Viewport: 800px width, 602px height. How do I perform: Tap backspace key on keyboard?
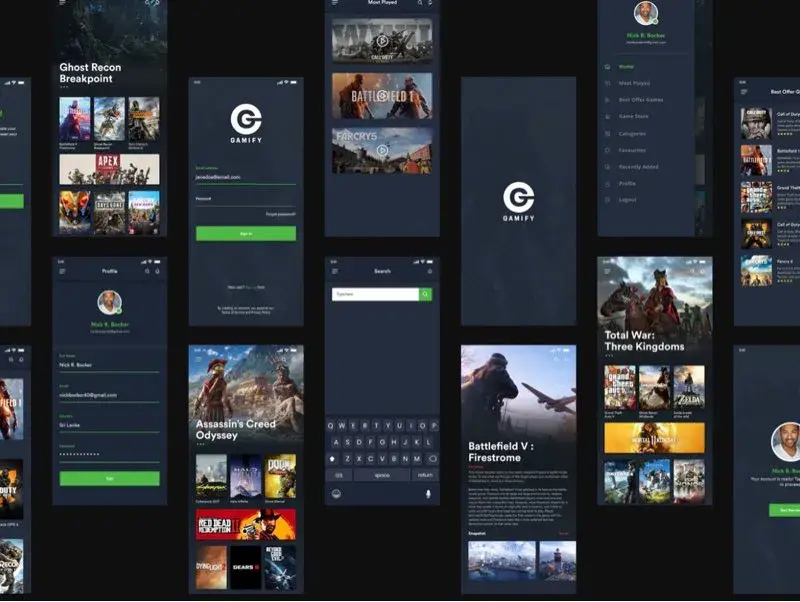point(432,459)
